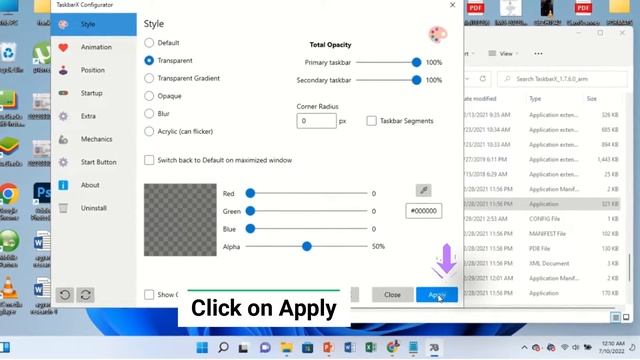Open the Start Button section
Image resolution: width=640 pixels, height=360 pixels.
93,162
